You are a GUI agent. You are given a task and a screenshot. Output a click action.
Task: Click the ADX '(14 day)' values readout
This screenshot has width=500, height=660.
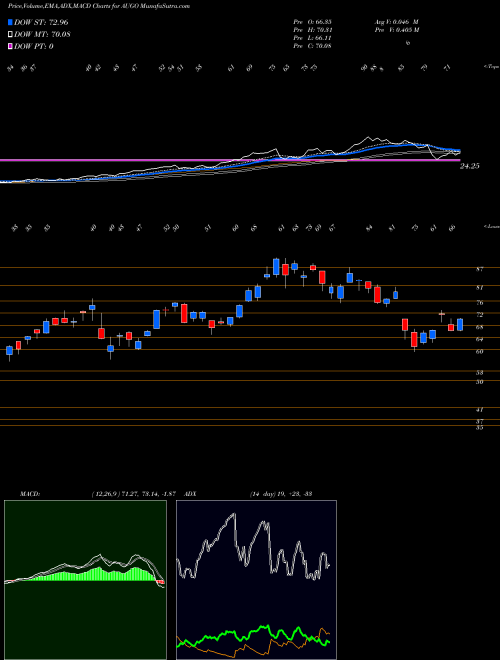tap(280, 494)
